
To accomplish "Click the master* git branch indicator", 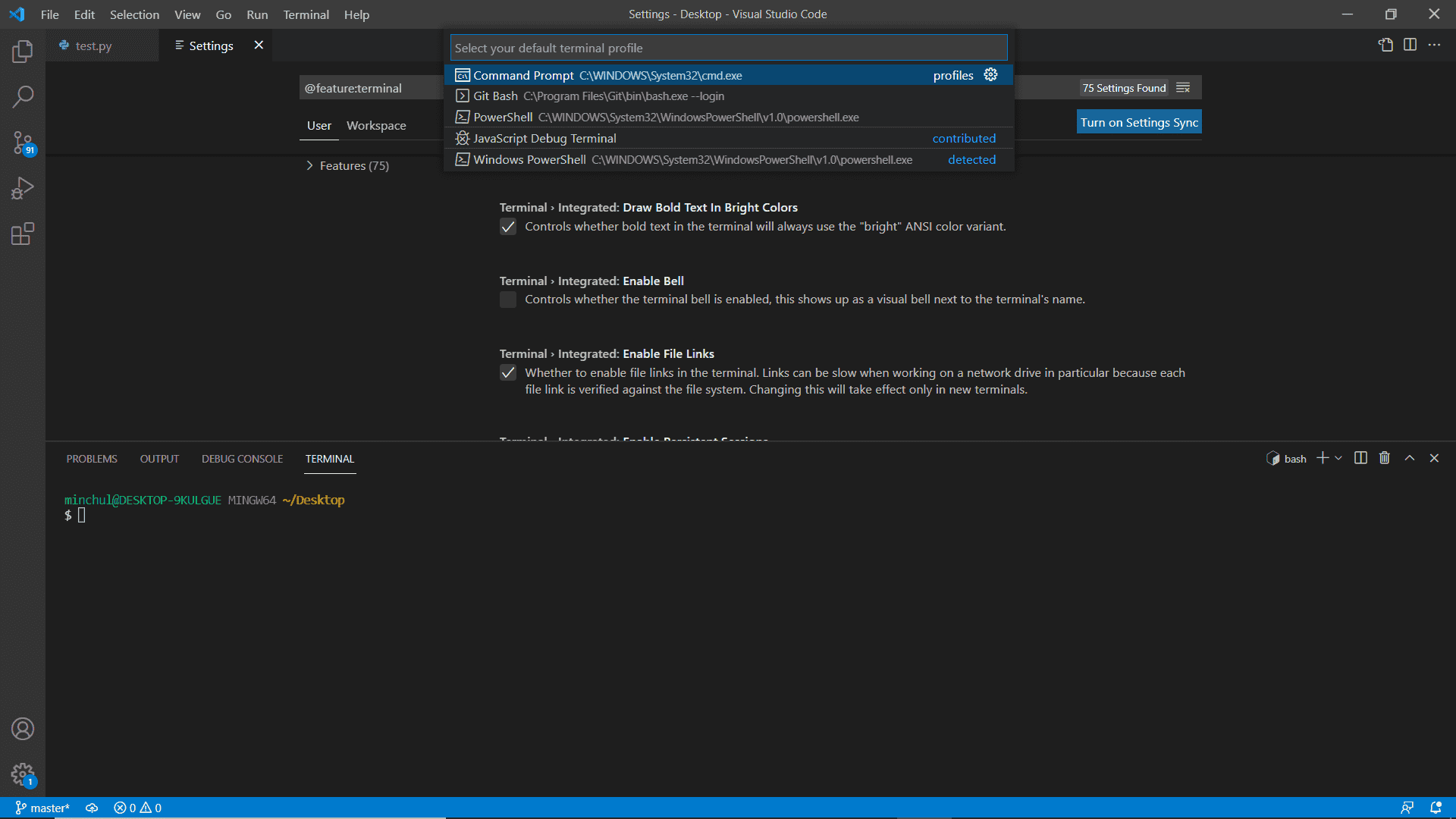I will (42, 808).
